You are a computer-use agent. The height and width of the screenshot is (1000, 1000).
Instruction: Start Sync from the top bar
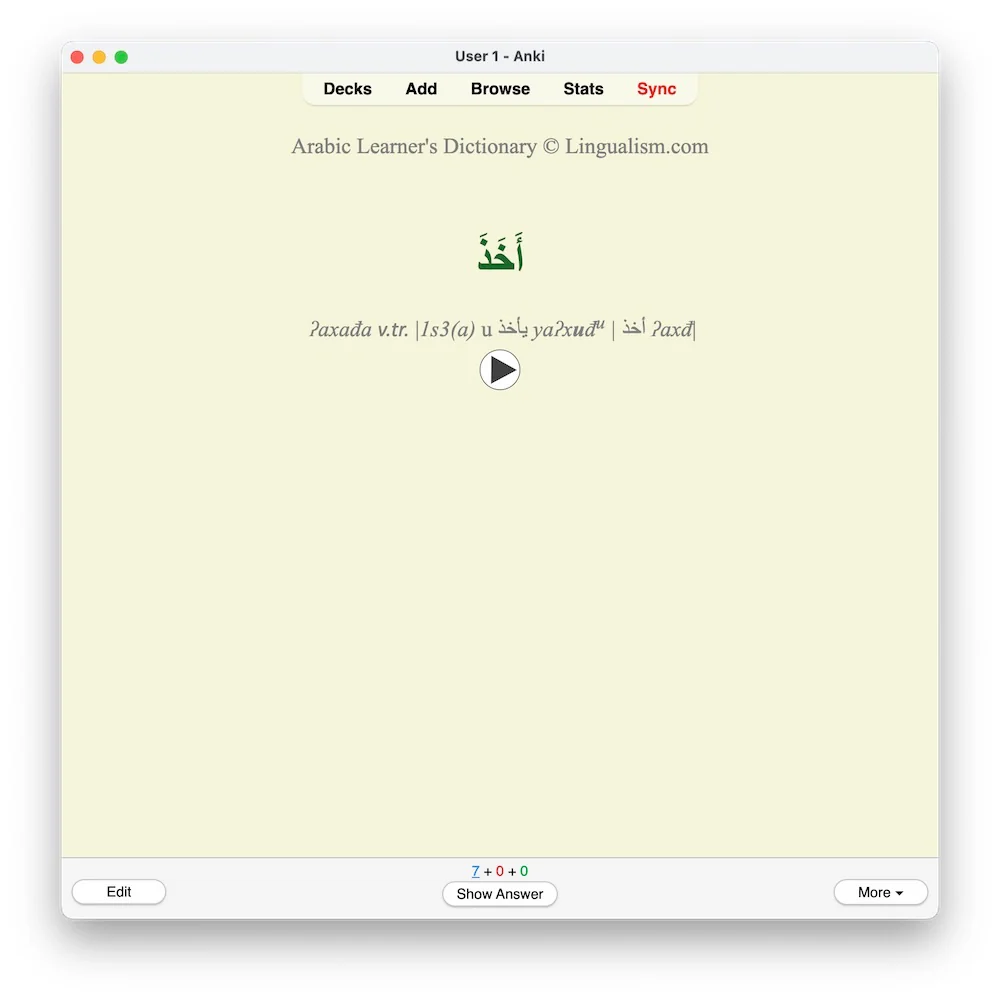point(656,89)
